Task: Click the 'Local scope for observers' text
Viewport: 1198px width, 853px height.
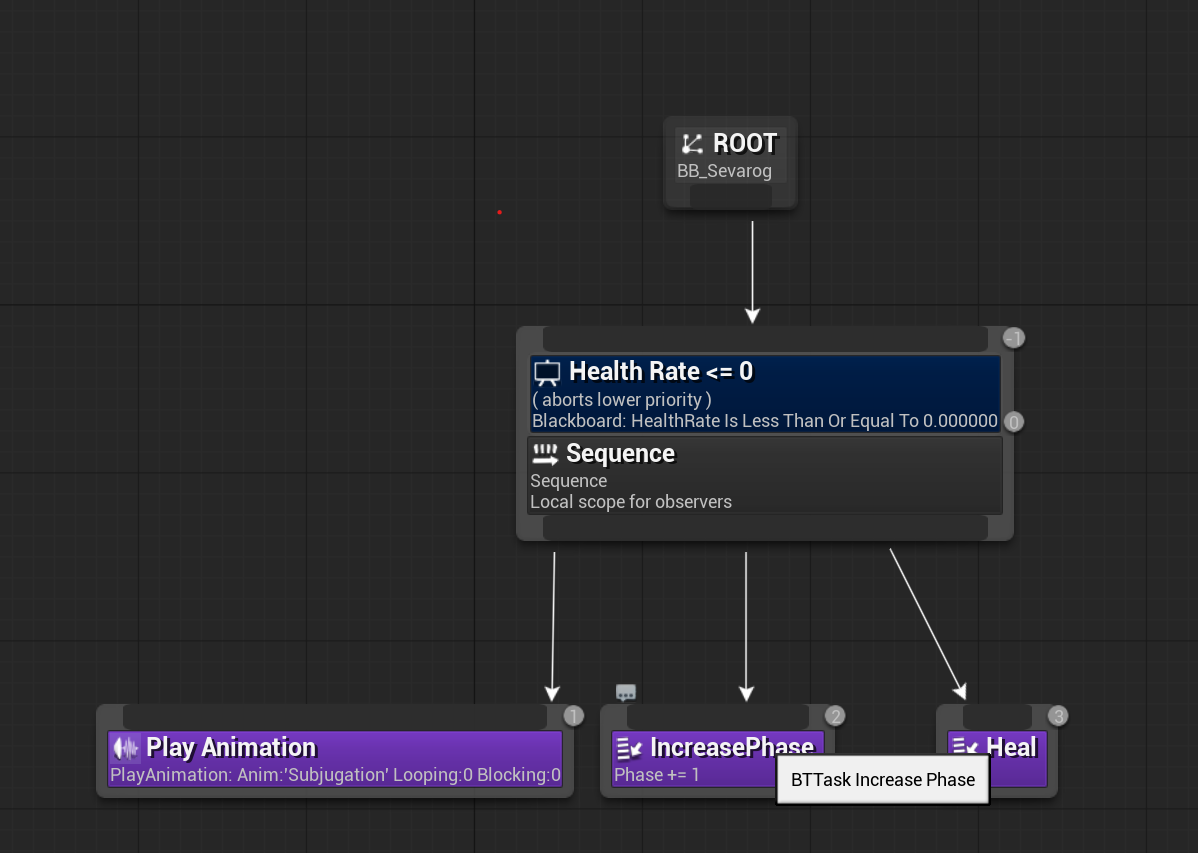Action: point(631,502)
